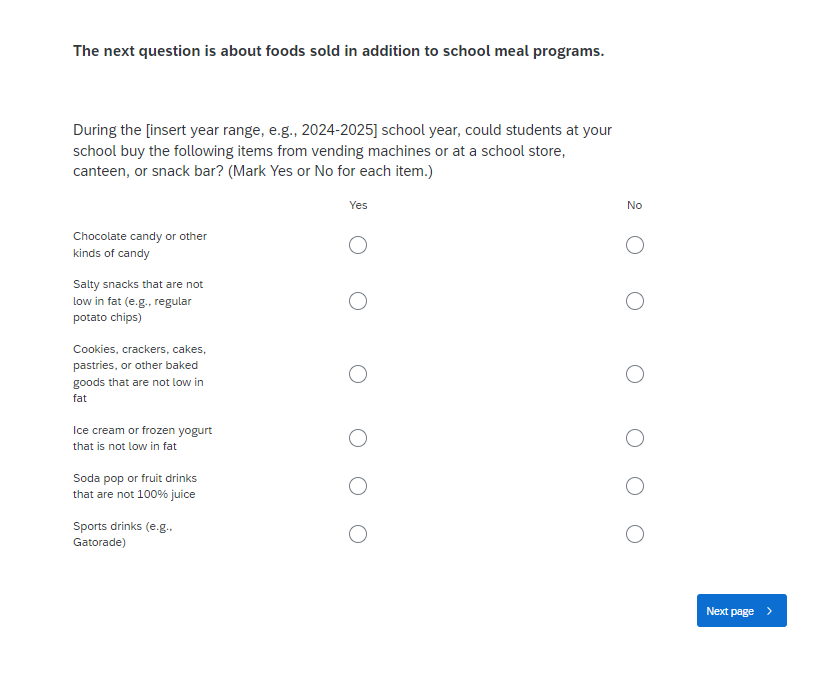Select Yes for ice cream or frozen yogurt

pos(358,438)
